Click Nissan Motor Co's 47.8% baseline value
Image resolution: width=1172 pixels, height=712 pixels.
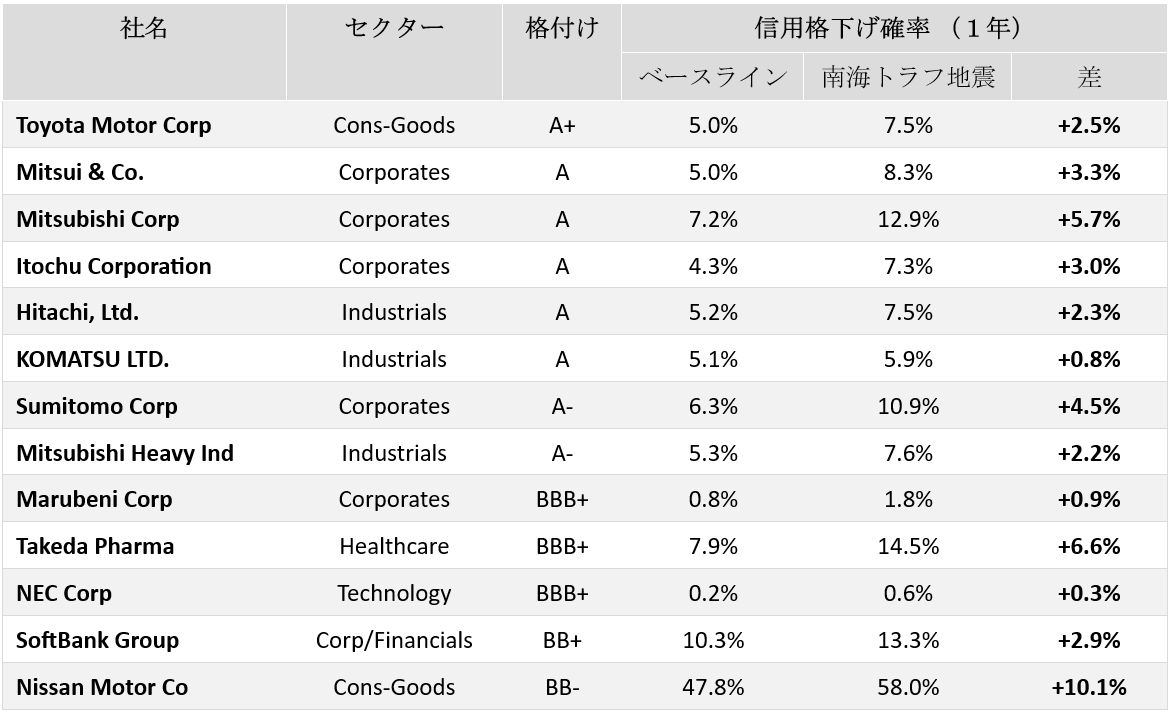pyautogui.click(x=713, y=687)
